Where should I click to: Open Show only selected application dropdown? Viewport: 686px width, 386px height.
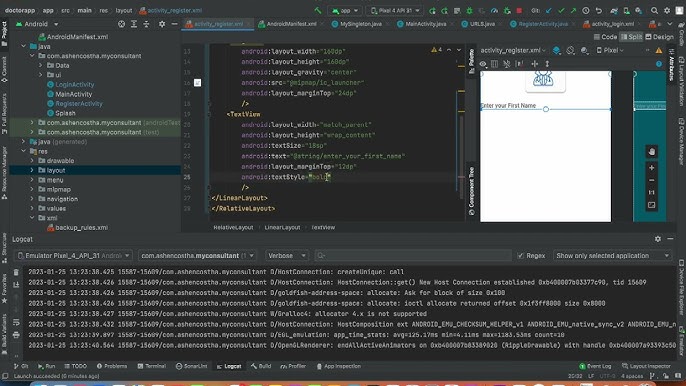coord(612,256)
